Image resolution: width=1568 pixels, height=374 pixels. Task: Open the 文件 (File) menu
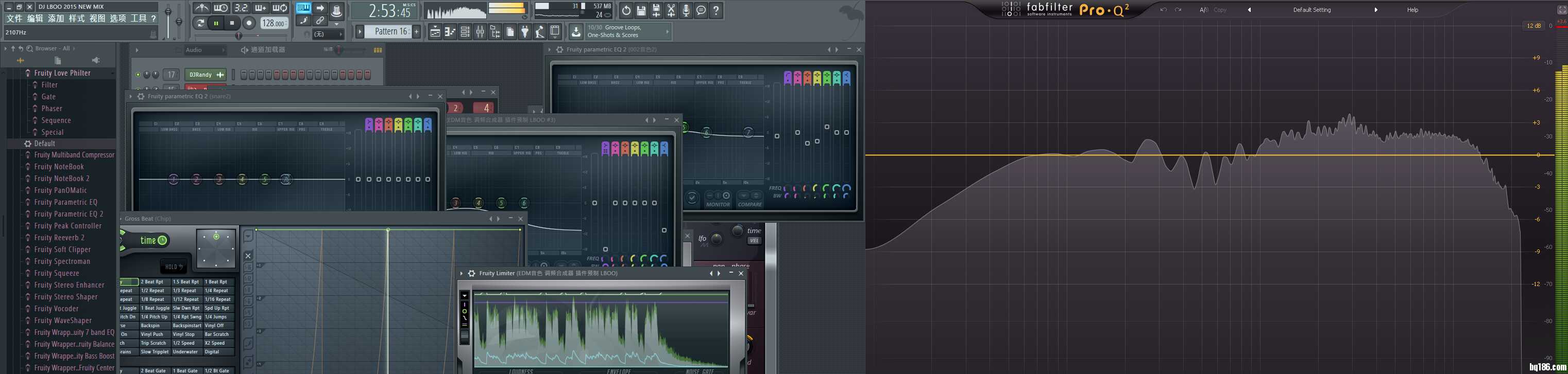click(x=14, y=18)
